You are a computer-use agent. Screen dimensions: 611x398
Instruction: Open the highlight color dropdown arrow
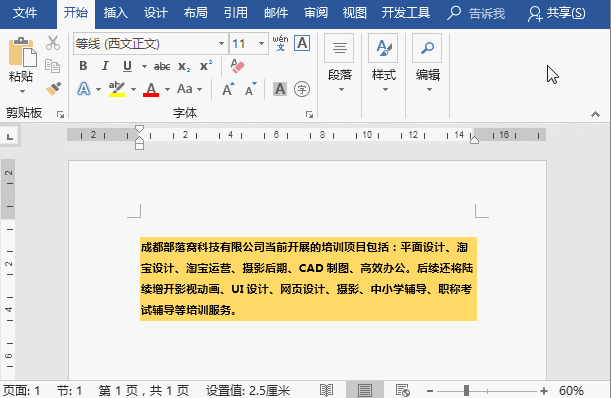coord(133,90)
